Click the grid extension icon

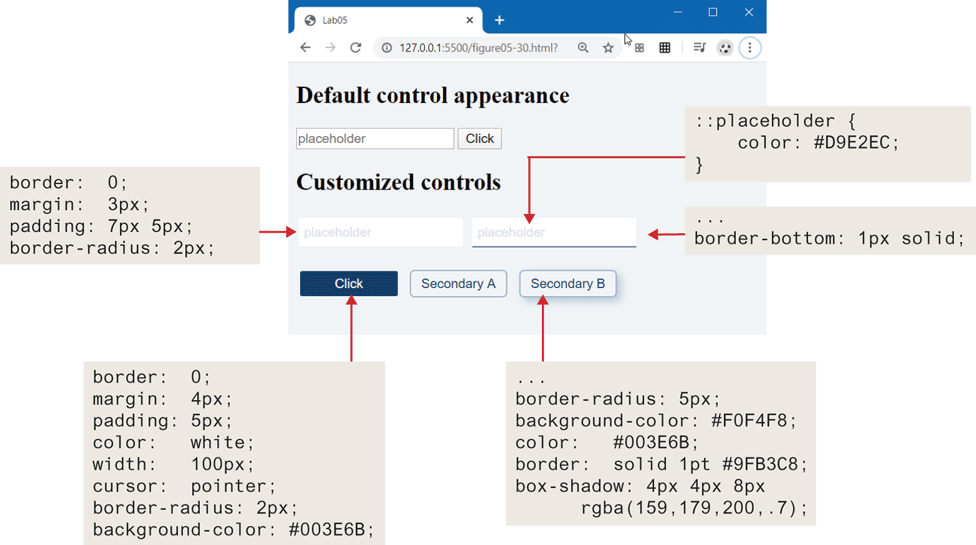(664, 48)
